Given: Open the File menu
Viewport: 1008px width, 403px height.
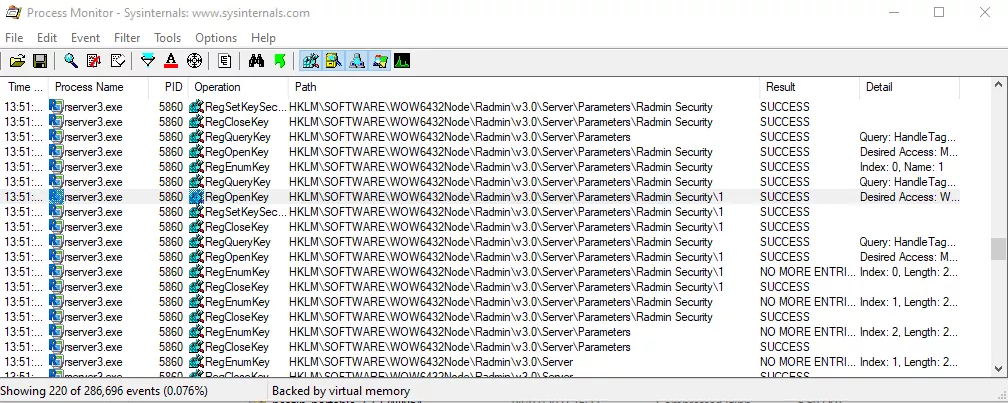Looking at the screenshot, I should pyautogui.click(x=14, y=38).
